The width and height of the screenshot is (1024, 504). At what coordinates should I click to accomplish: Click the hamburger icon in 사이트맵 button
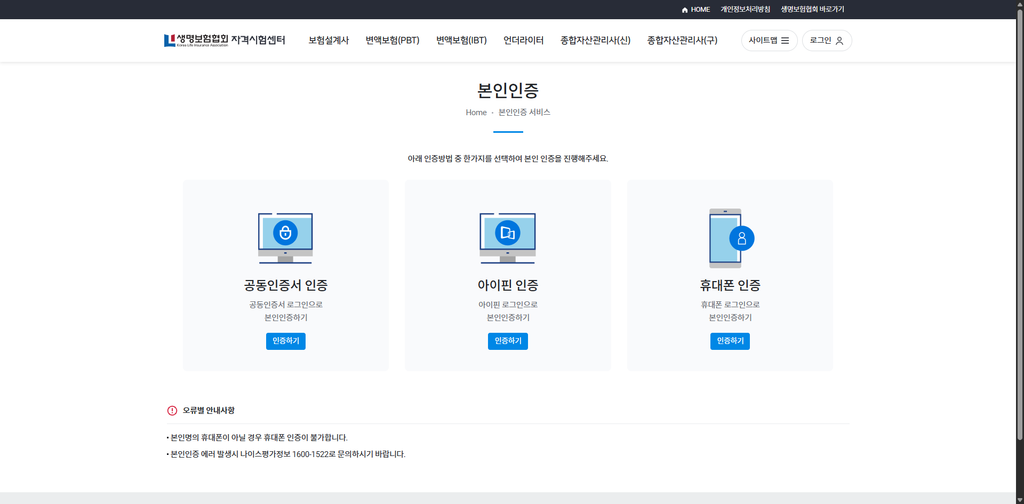click(785, 40)
